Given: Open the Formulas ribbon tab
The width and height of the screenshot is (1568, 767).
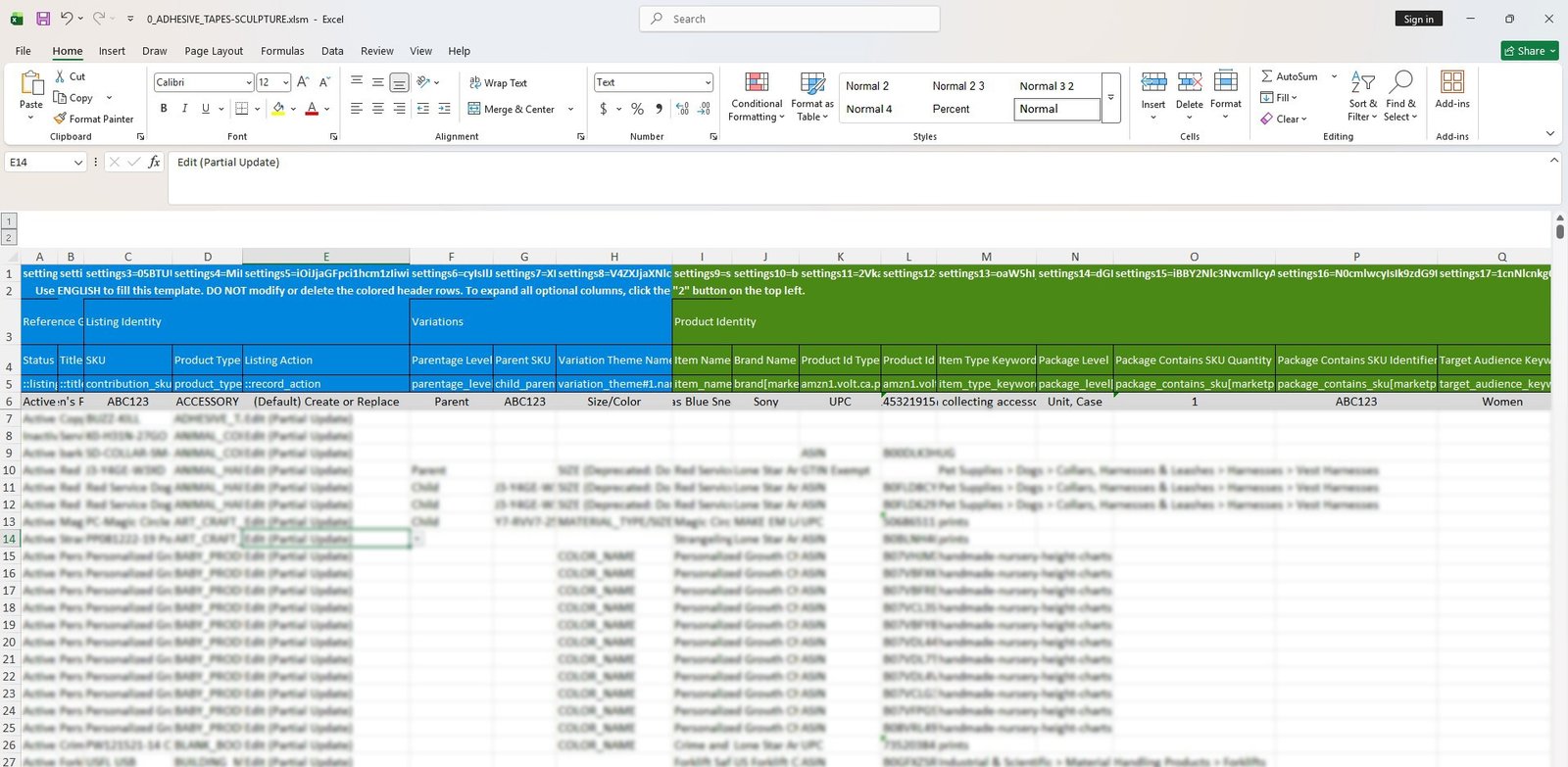Looking at the screenshot, I should tap(282, 51).
